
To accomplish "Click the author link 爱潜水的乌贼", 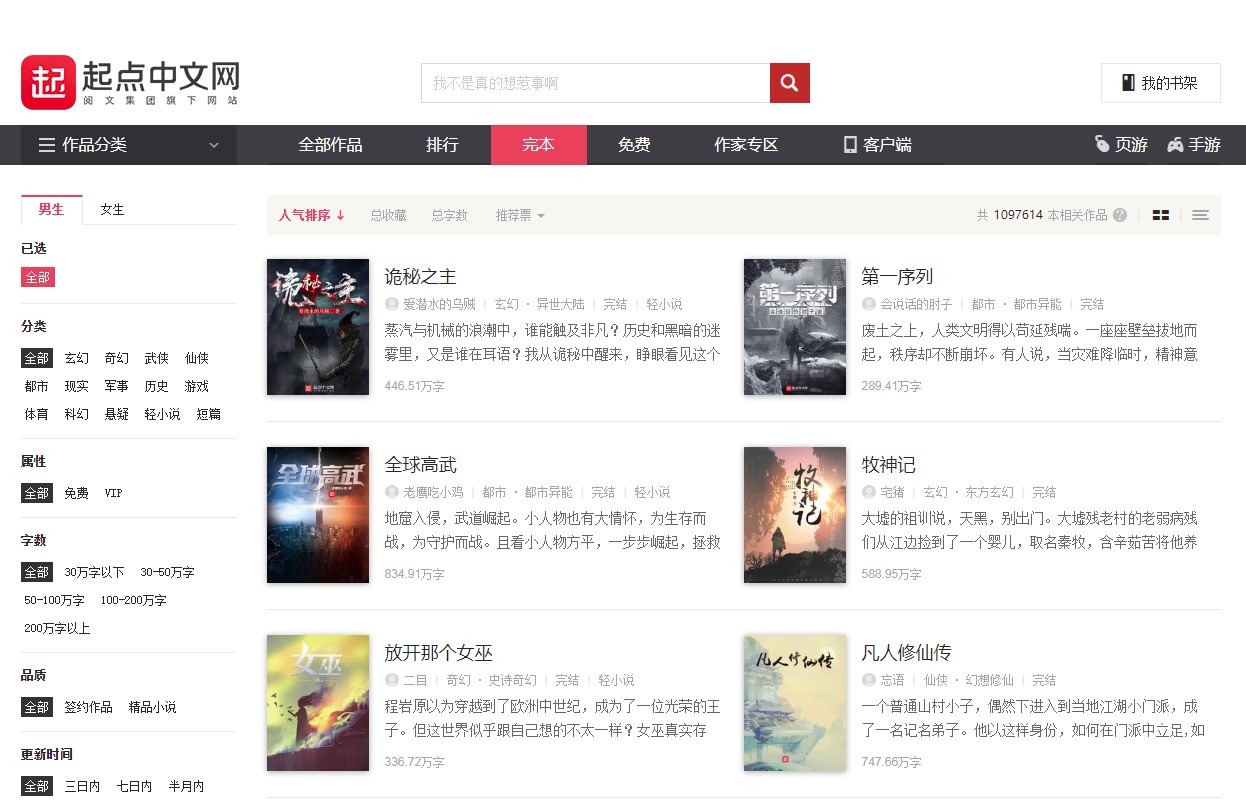I will click(440, 305).
